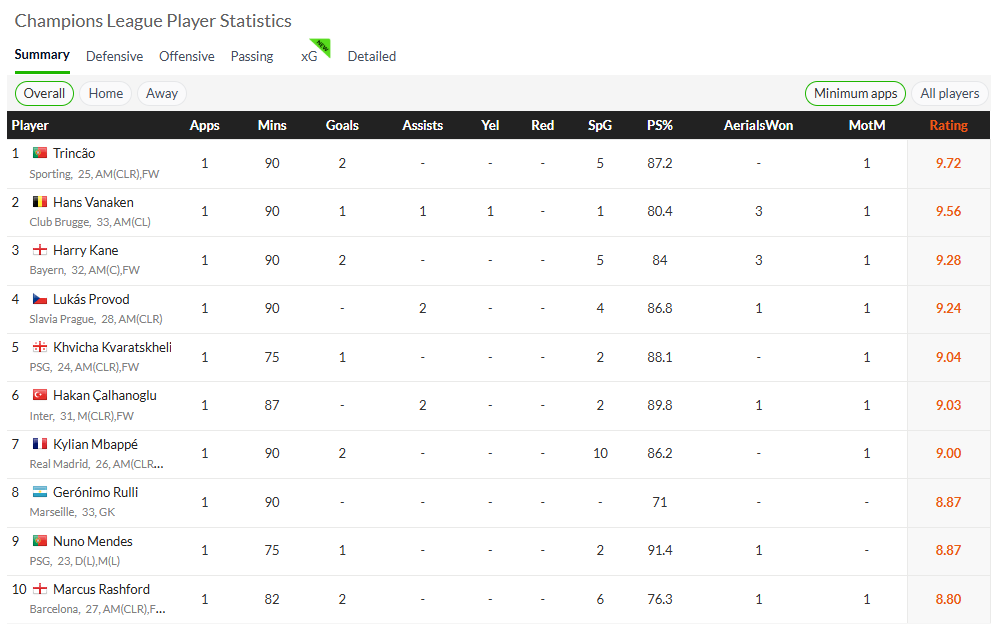
Task: Switch filter to Home matches
Action: point(106,94)
